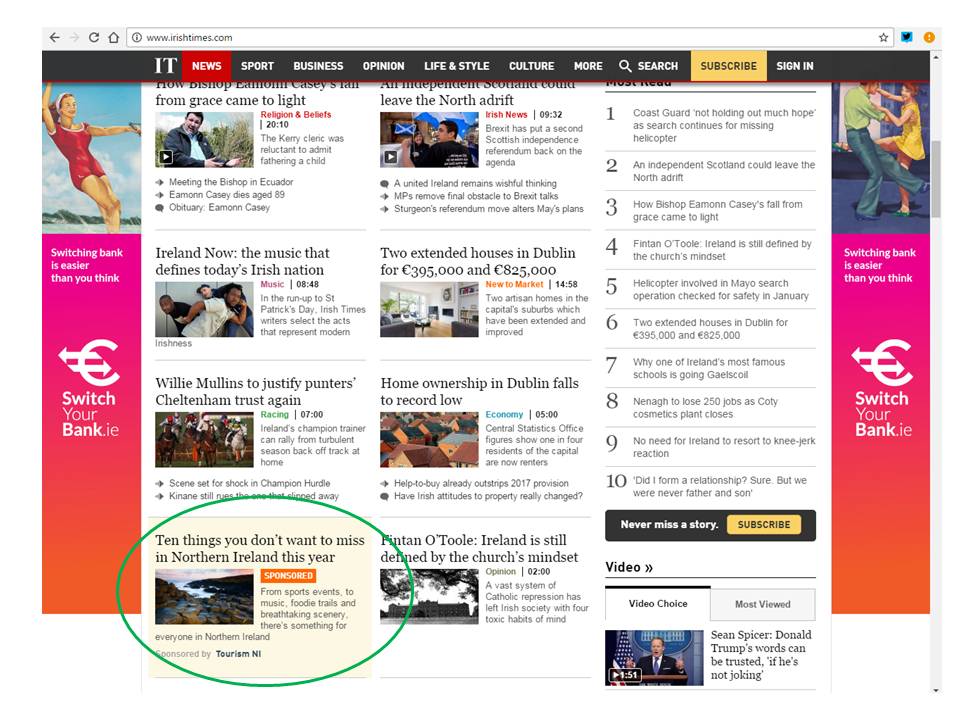Viewport: 960px width, 720px height.
Task: Go to browser home icon
Action: tap(113, 37)
